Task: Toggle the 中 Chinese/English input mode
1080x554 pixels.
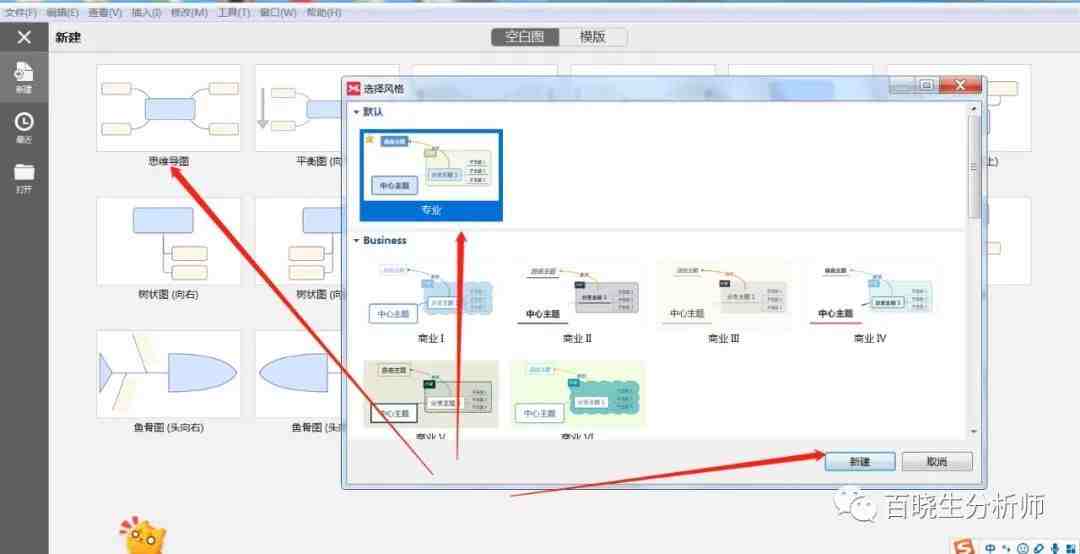Action: point(990,548)
